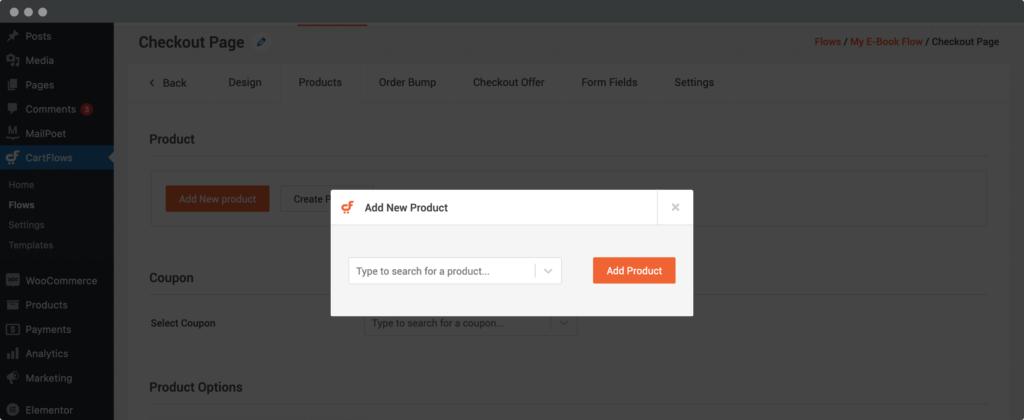
Task: Click the Add New product button
Action: 218,199
